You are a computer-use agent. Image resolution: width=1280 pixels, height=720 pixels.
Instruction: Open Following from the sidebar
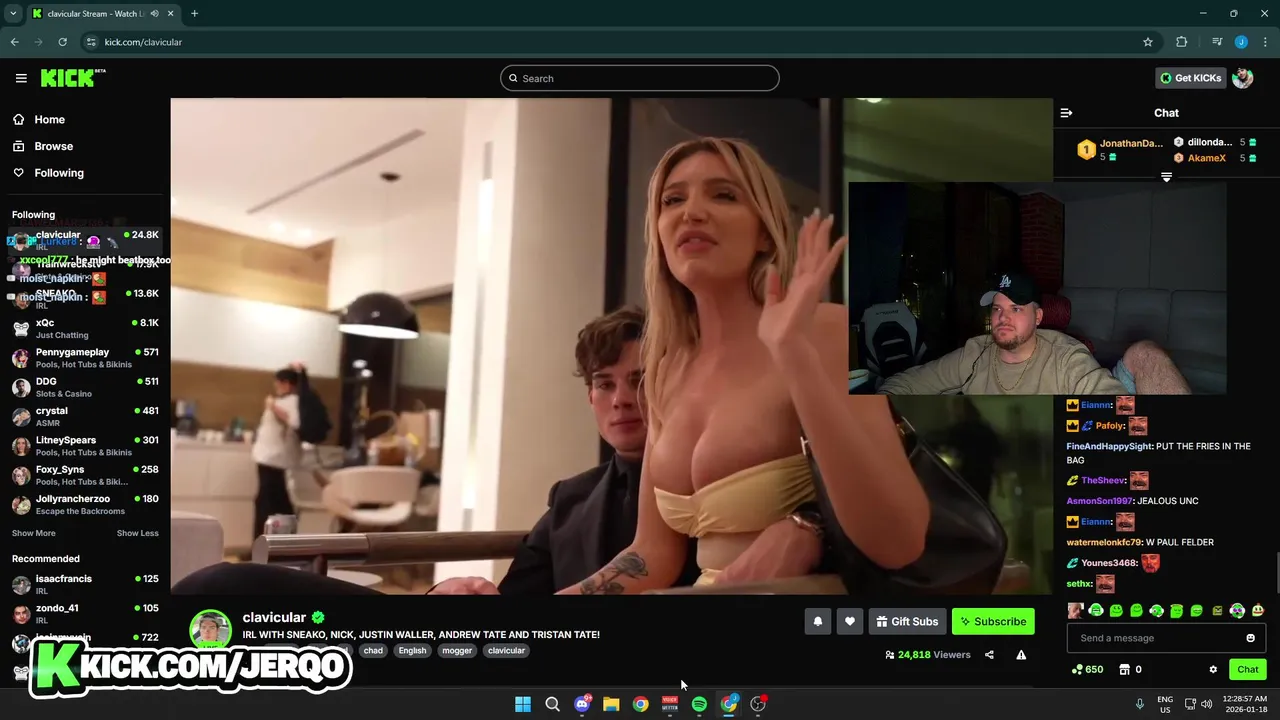(59, 173)
